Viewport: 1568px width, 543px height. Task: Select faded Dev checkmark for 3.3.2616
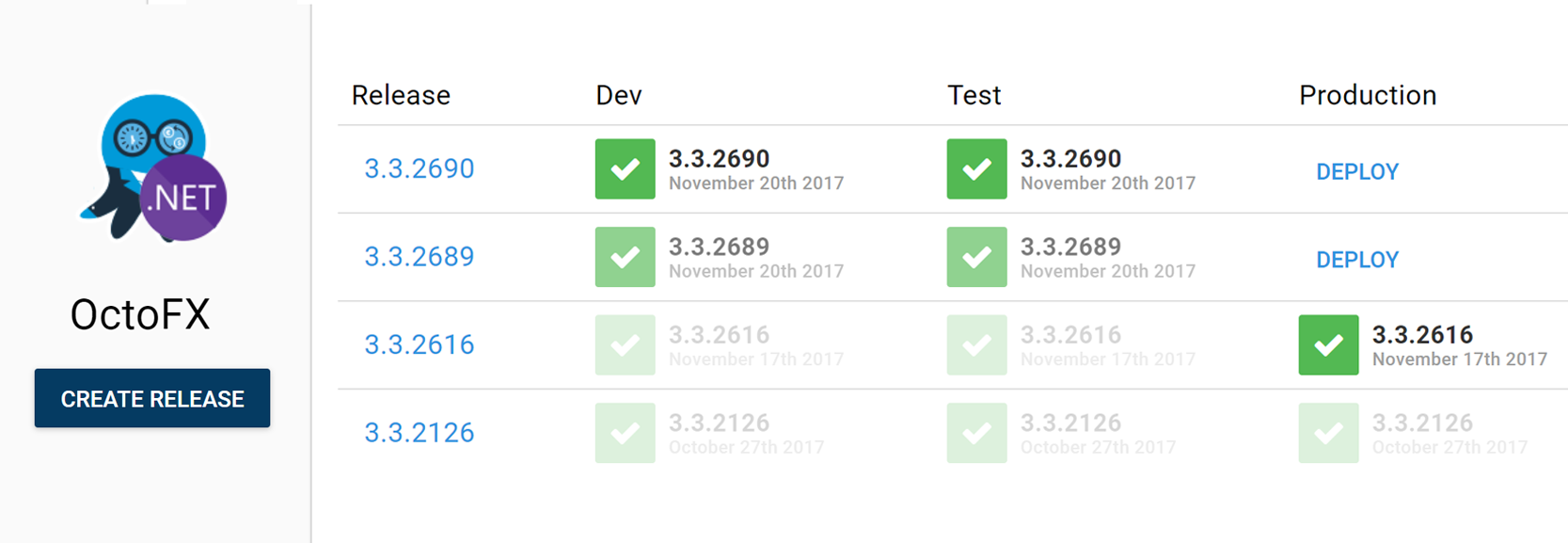[x=625, y=345]
